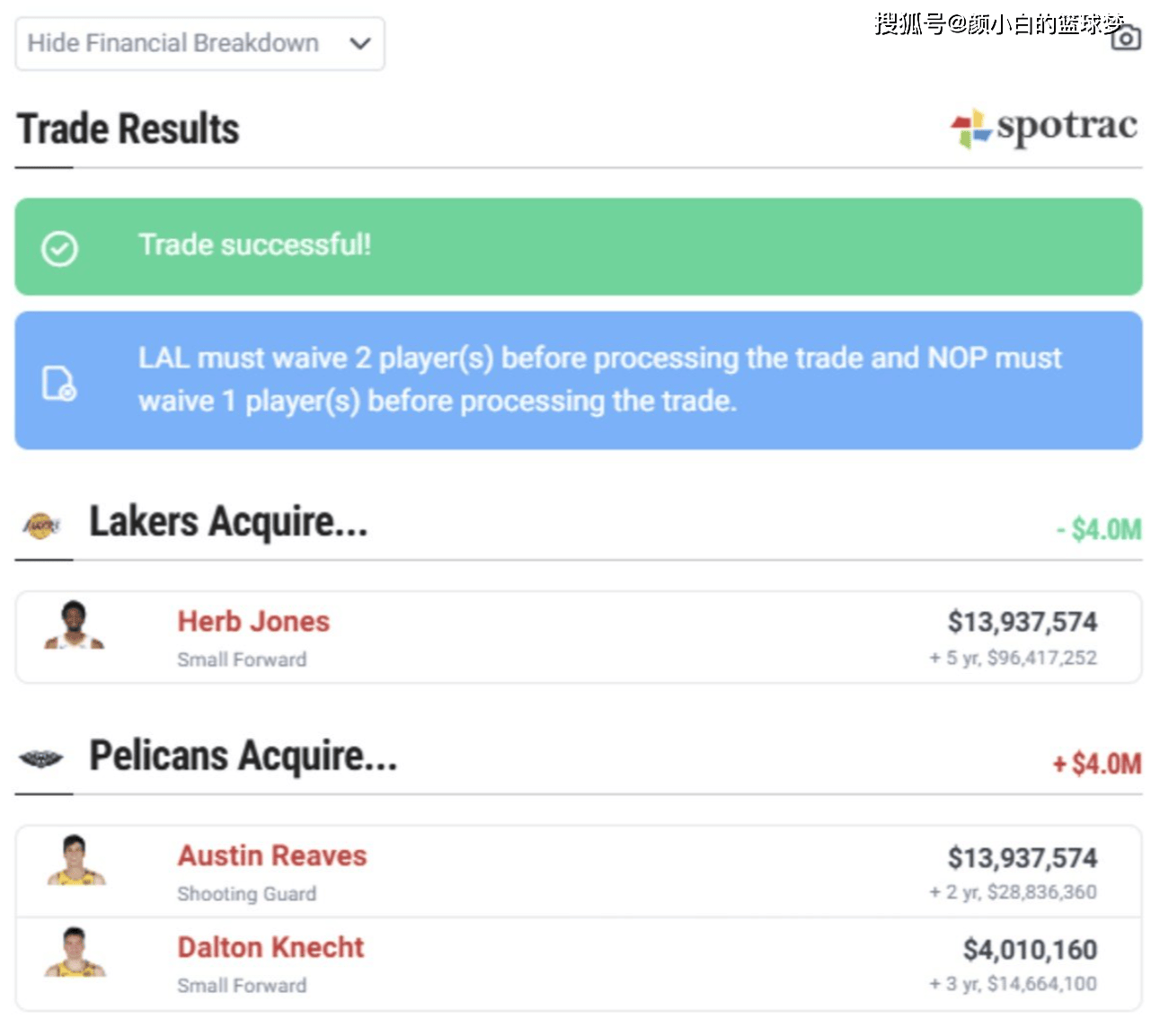Click Herb Jones's player headshot
1151x1036 pixels.
(x=75, y=626)
